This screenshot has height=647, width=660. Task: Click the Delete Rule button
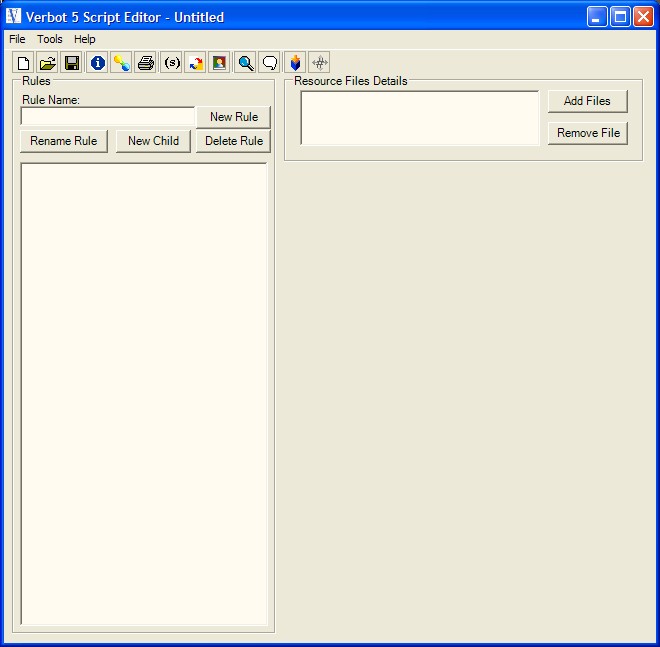pyautogui.click(x=234, y=141)
